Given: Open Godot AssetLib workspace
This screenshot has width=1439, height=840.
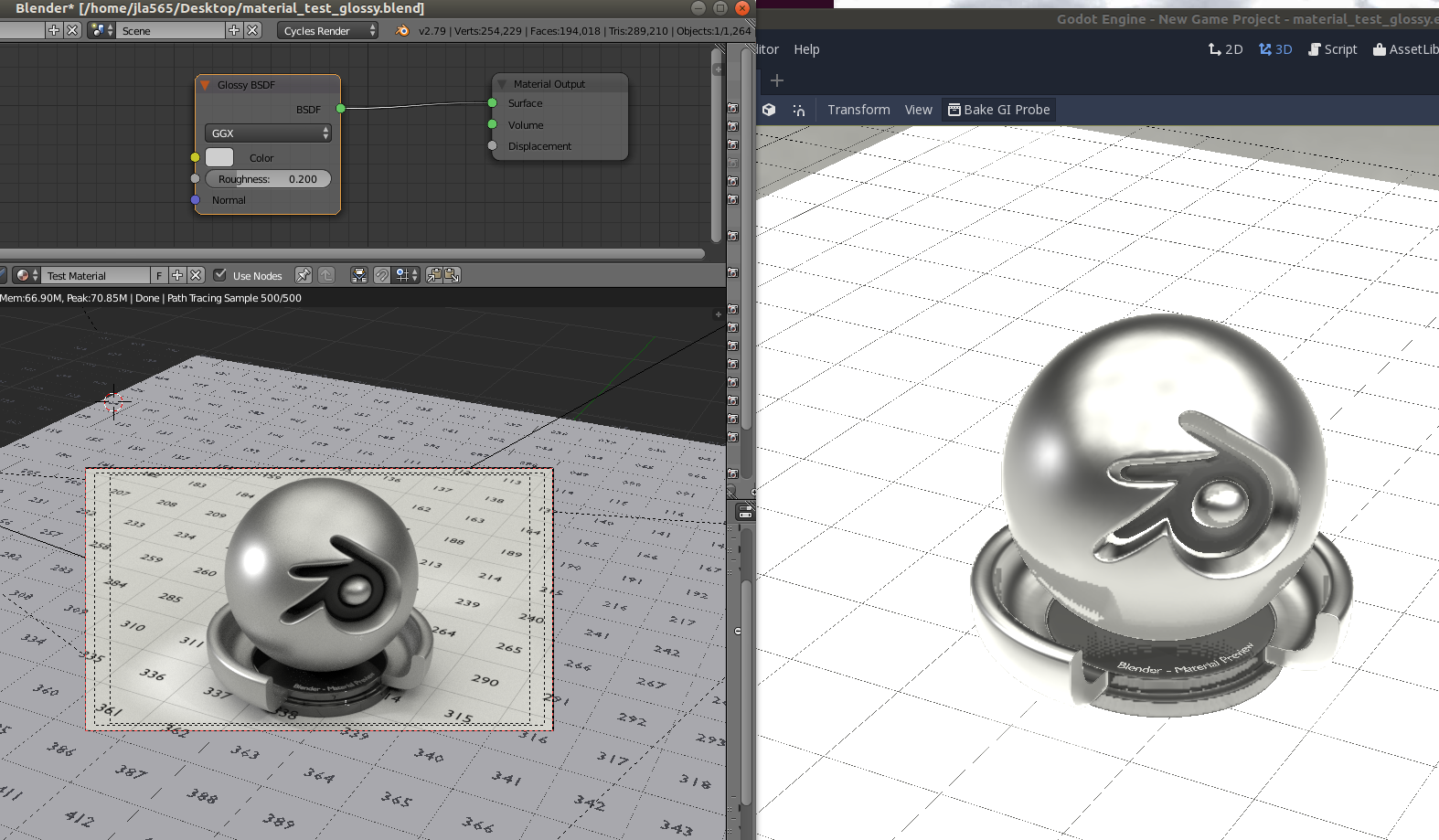Looking at the screenshot, I should 1405,49.
